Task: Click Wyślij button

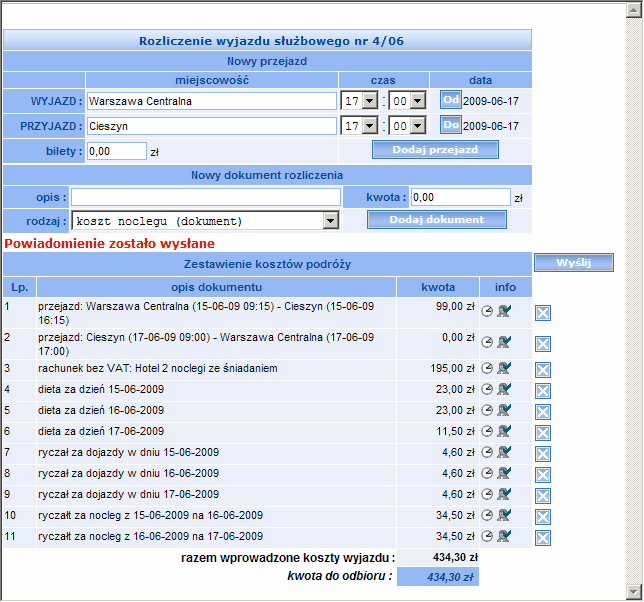Action: pyautogui.click(x=574, y=263)
